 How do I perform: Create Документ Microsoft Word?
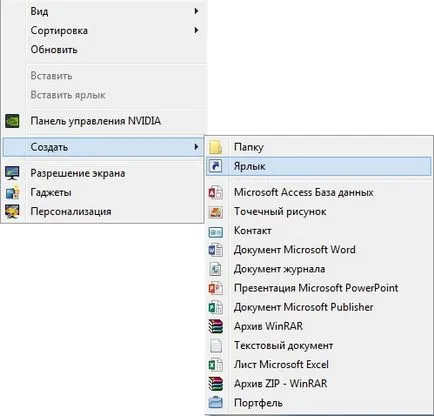pos(318,250)
